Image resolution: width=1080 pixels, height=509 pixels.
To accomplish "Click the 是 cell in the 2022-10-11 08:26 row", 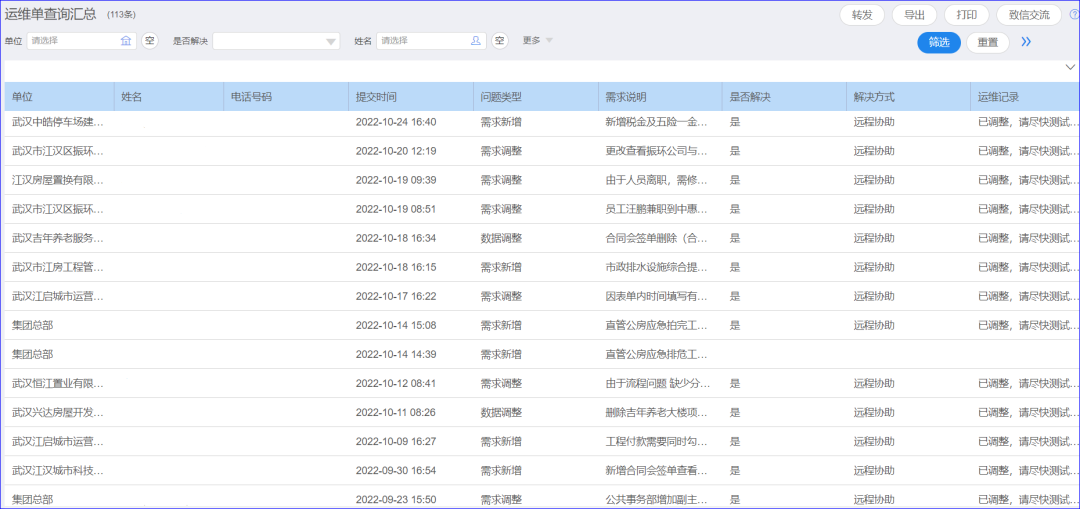I will [x=735, y=412].
